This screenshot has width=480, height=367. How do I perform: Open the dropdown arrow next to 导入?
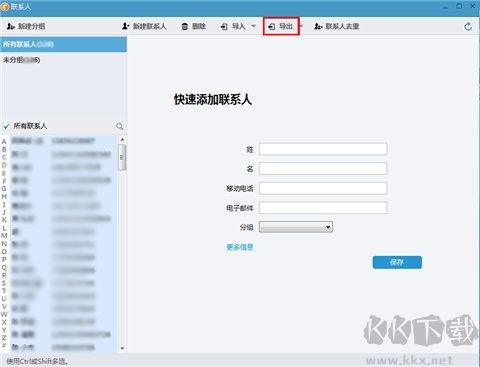click(x=253, y=26)
